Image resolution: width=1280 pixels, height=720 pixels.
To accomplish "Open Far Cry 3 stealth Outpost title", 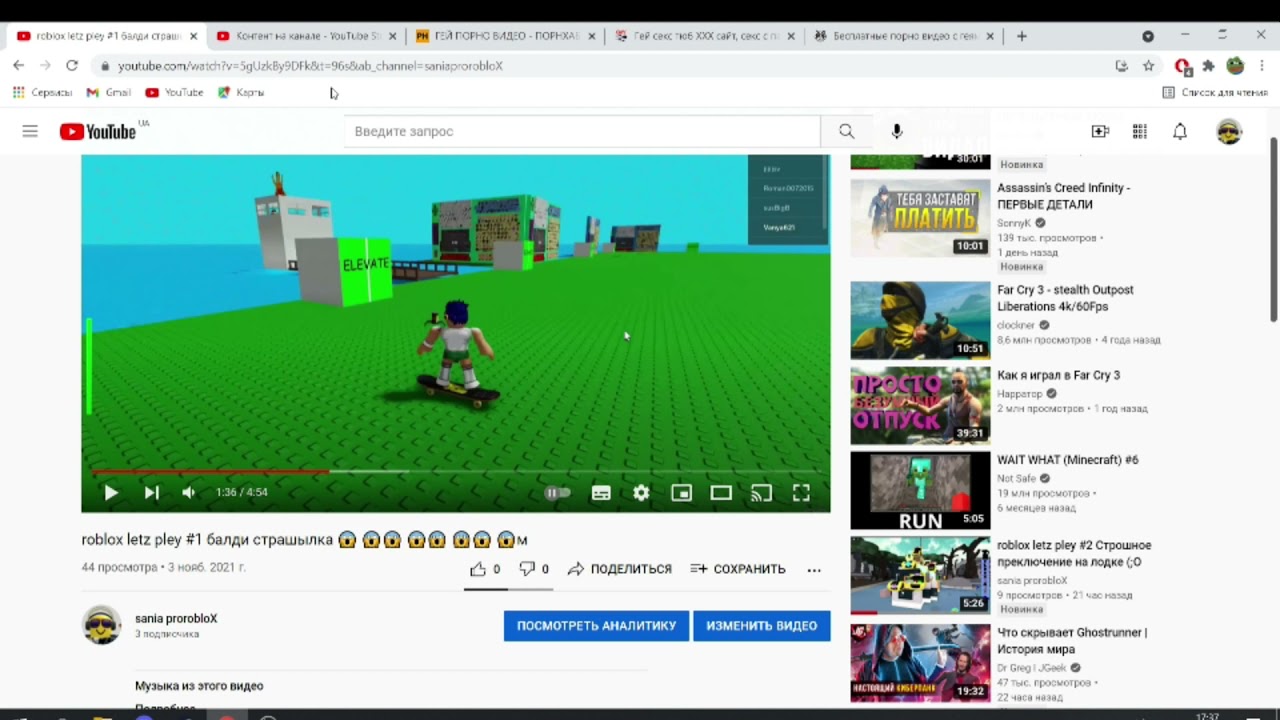I will [x=1065, y=298].
